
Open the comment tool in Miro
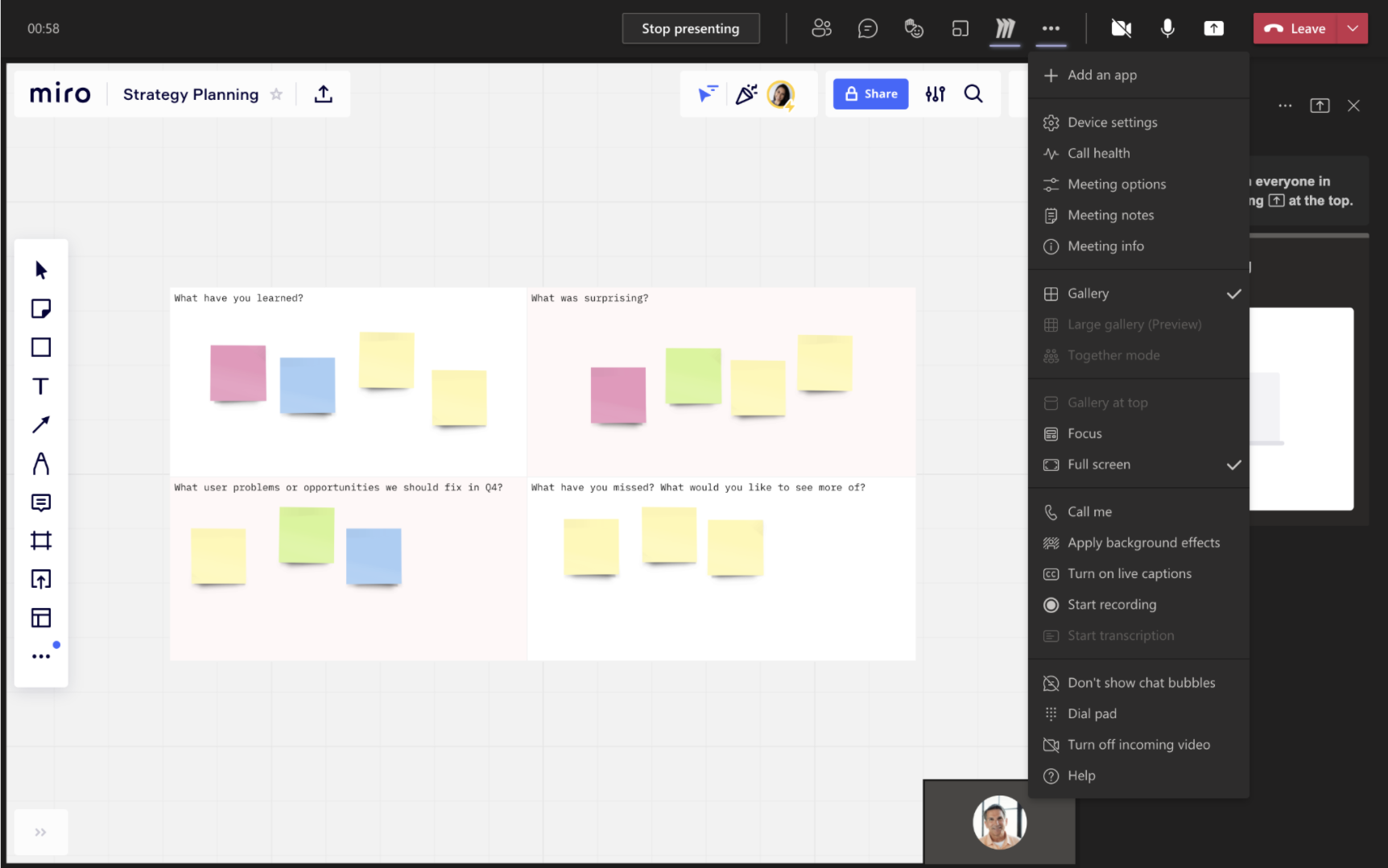tap(41, 502)
